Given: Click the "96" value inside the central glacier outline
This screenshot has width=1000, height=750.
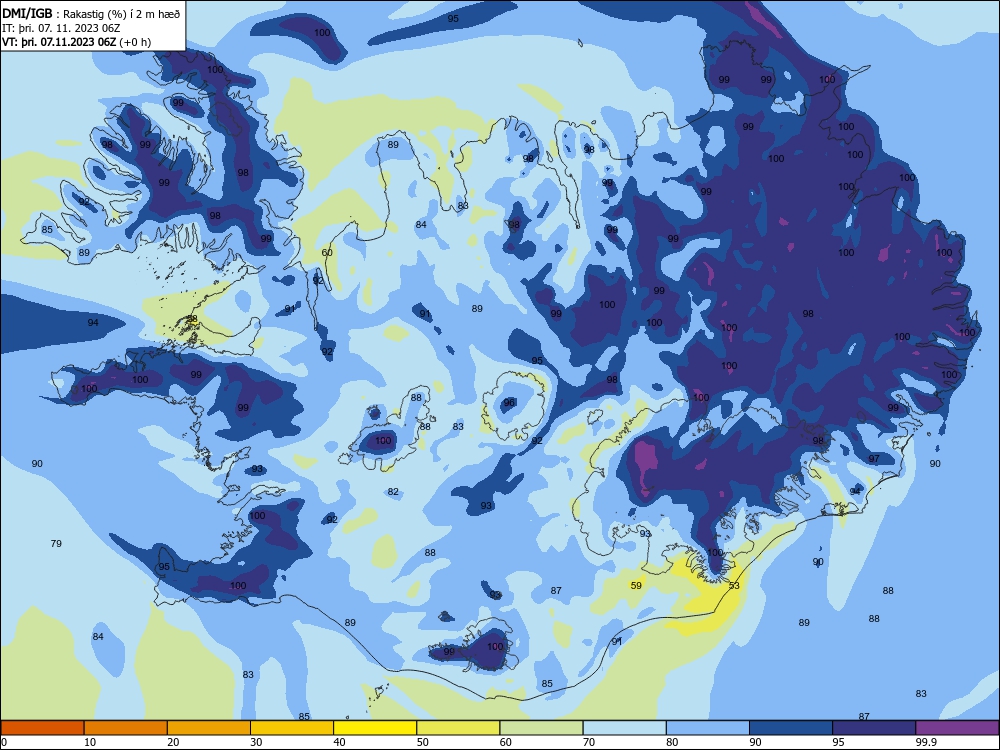Looking at the screenshot, I should 509,402.
